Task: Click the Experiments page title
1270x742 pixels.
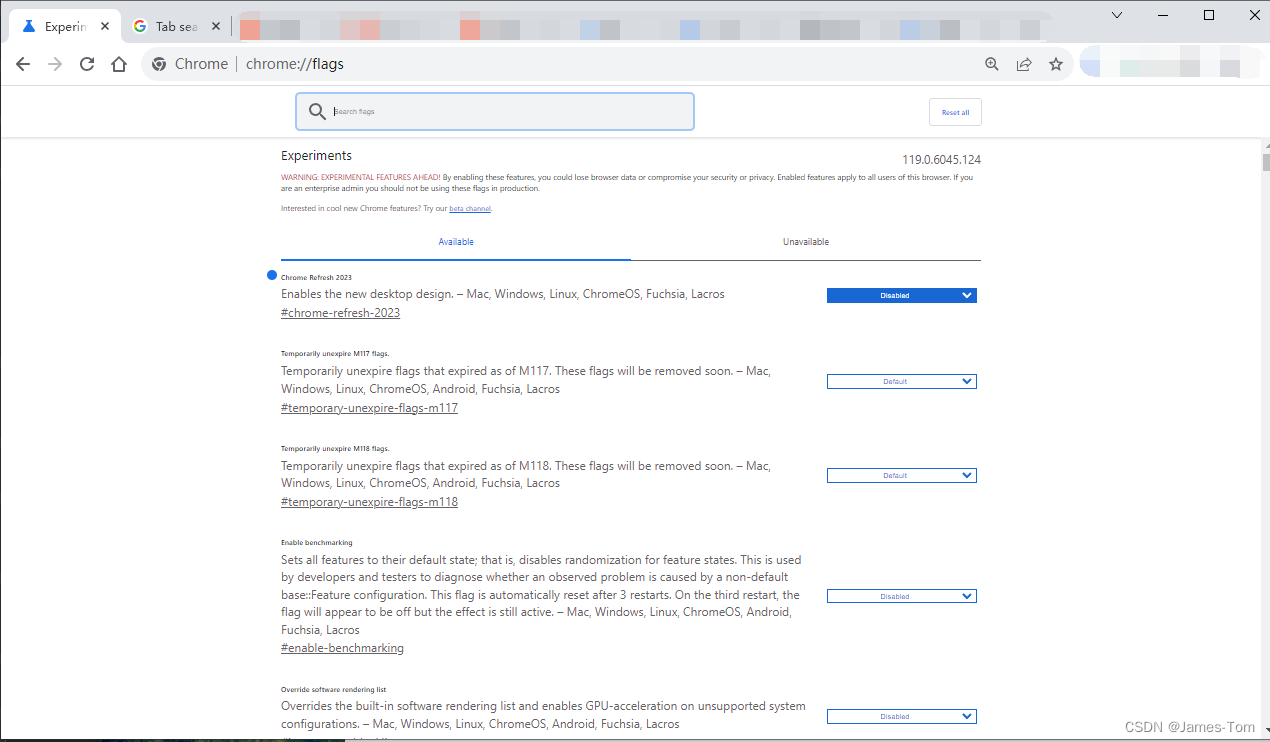Action: tap(316, 156)
